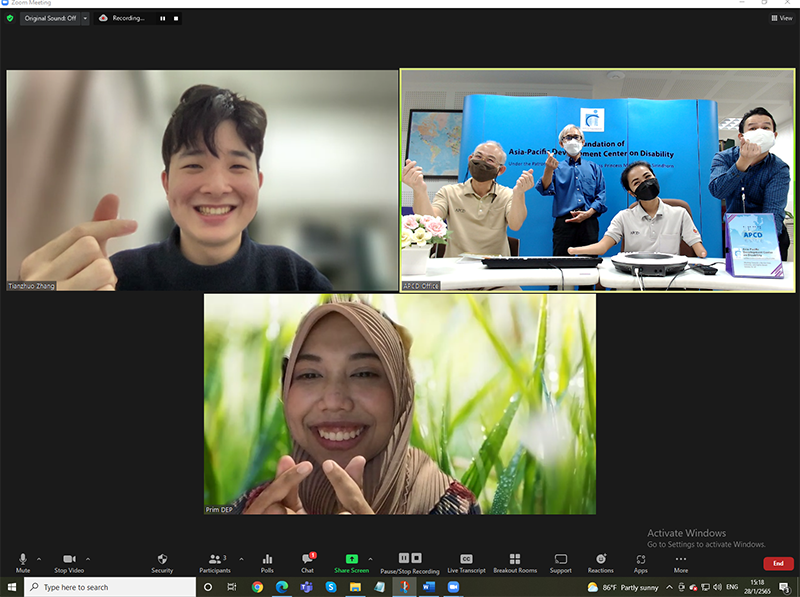Screen dimensions: 800x597
Task: Click the Windows taskbar search box
Action: coord(110,587)
